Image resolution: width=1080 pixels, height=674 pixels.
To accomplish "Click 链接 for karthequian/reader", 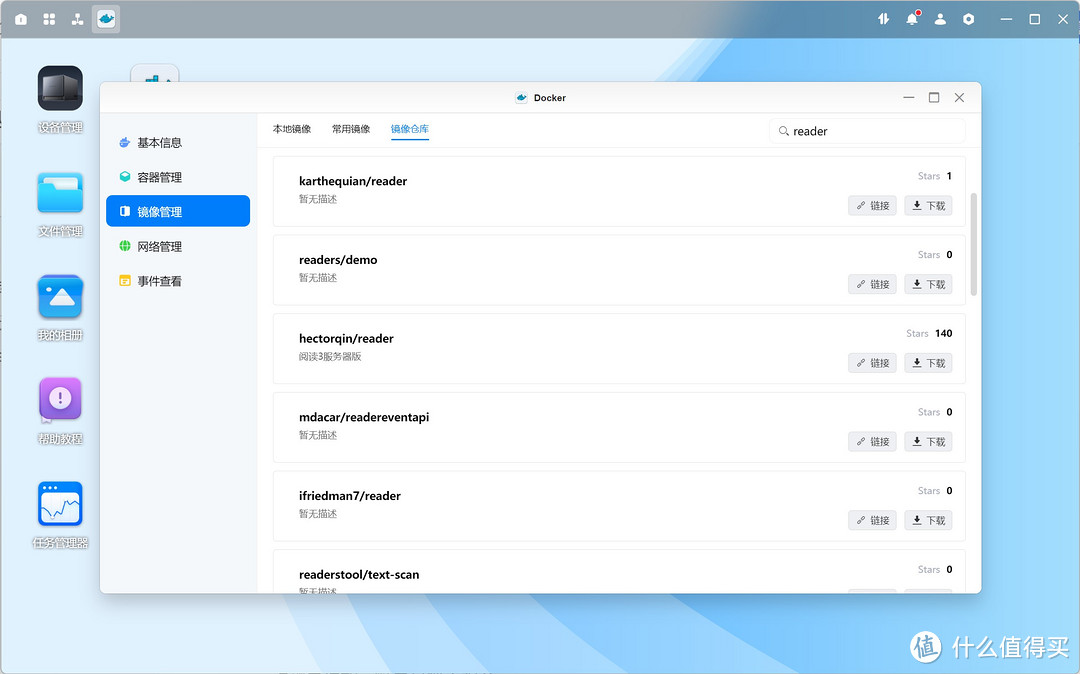I will point(873,205).
